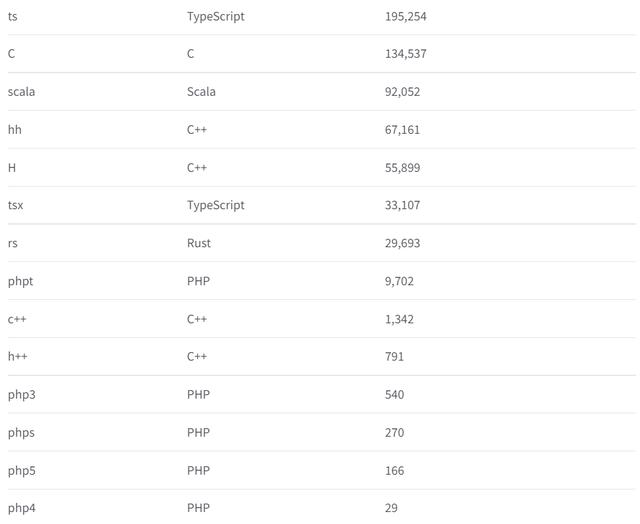Click the 'scala' extension cell
Screen dimensions: 640x524
click(21, 92)
